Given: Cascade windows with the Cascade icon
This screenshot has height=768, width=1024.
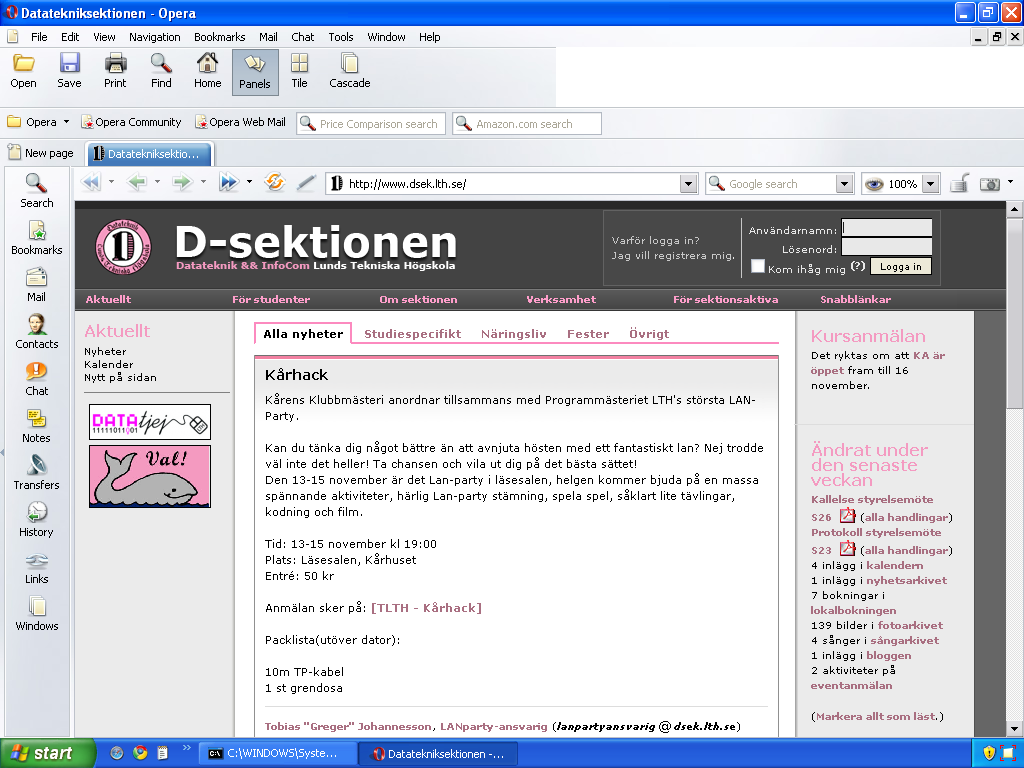Looking at the screenshot, I should point(350,71).
